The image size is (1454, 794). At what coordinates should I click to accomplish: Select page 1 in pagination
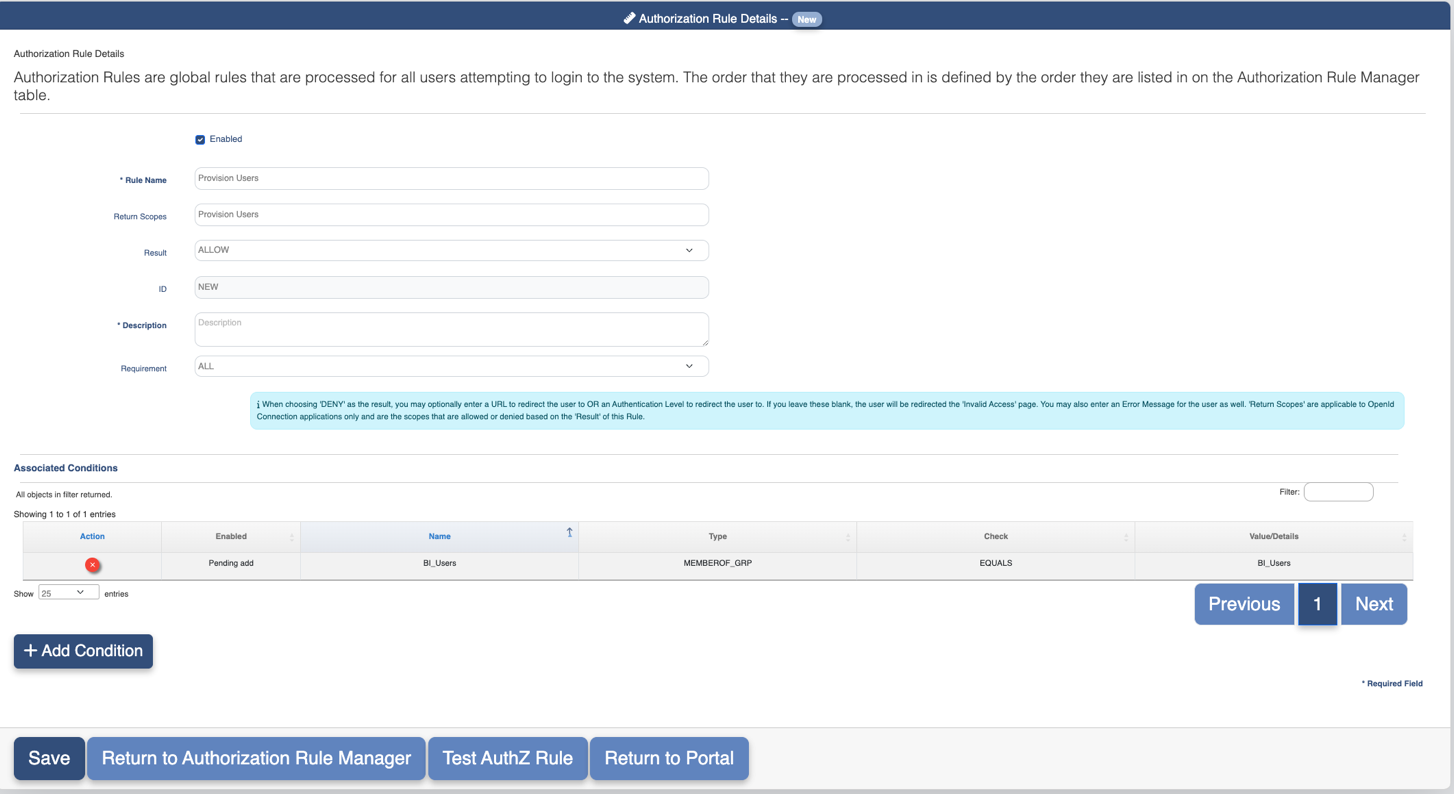point(1317,604)
